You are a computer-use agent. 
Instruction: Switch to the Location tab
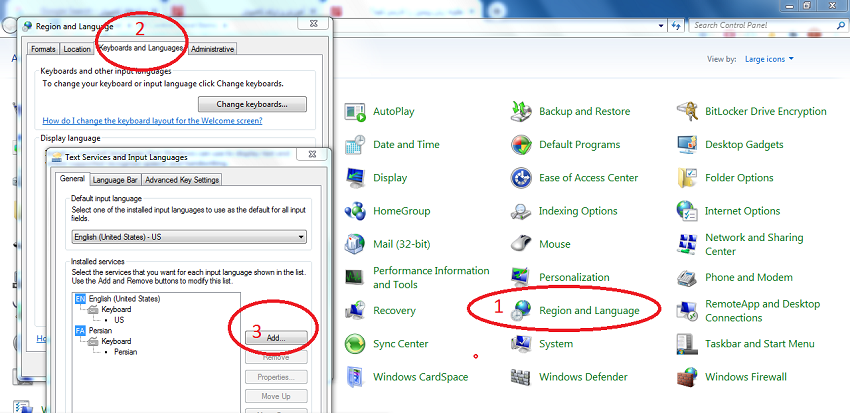[77, 49]
